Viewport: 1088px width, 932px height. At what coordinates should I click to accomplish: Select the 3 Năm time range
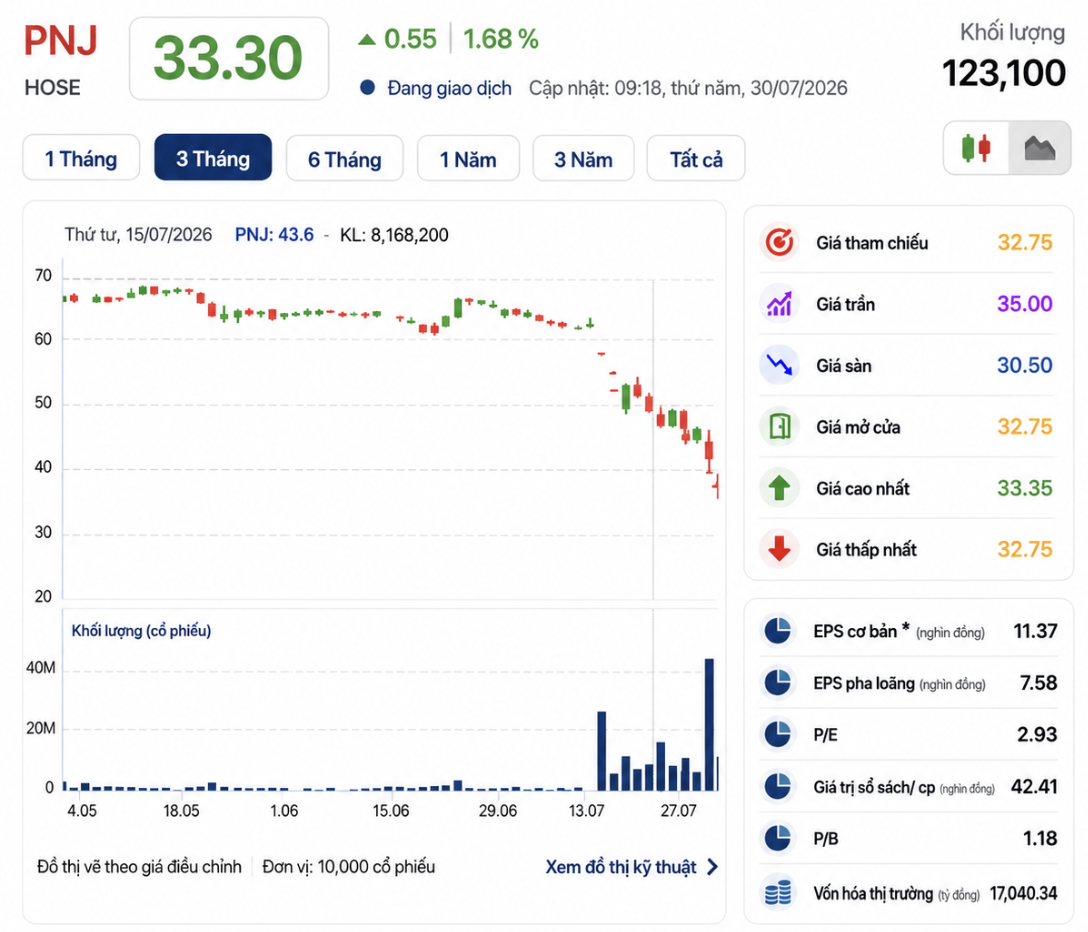point(583,160)
